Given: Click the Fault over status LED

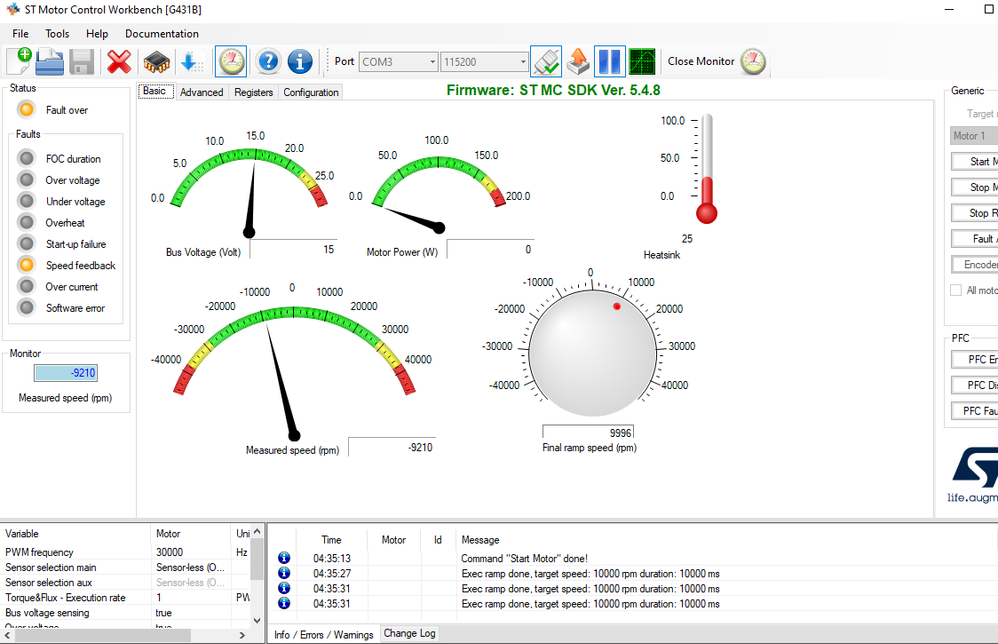Looking at the screenshot, I should tap(26, 109).
